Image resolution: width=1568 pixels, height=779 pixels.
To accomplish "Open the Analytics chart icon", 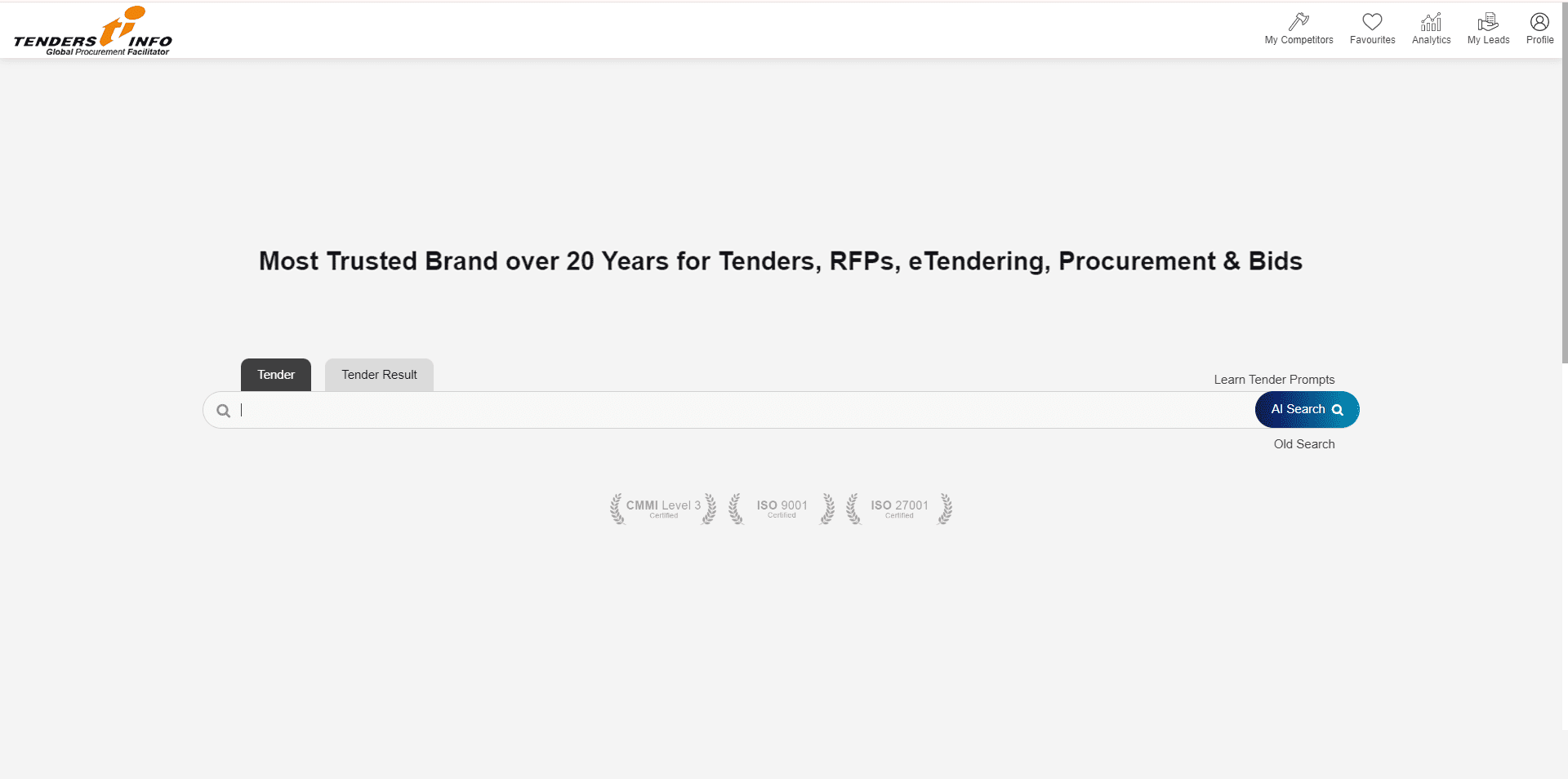I will pos(1431,21).
